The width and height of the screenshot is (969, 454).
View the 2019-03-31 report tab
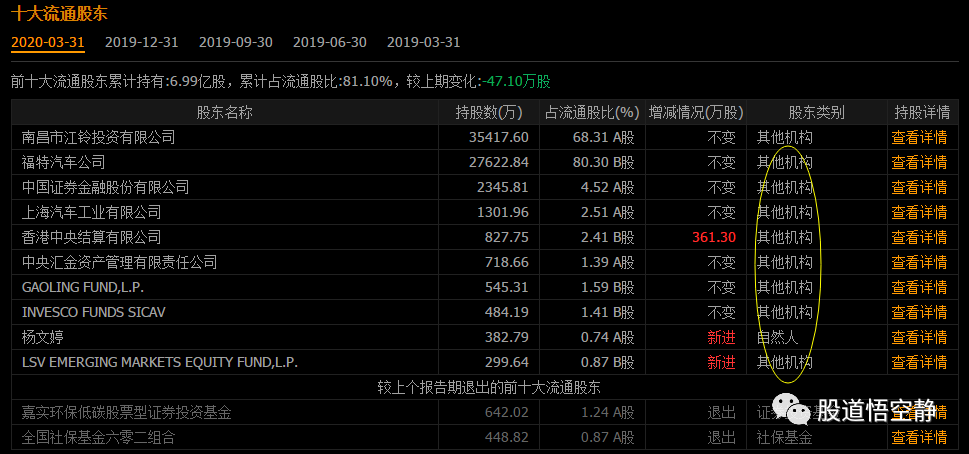pyautogui.click(x=423, y=42)
